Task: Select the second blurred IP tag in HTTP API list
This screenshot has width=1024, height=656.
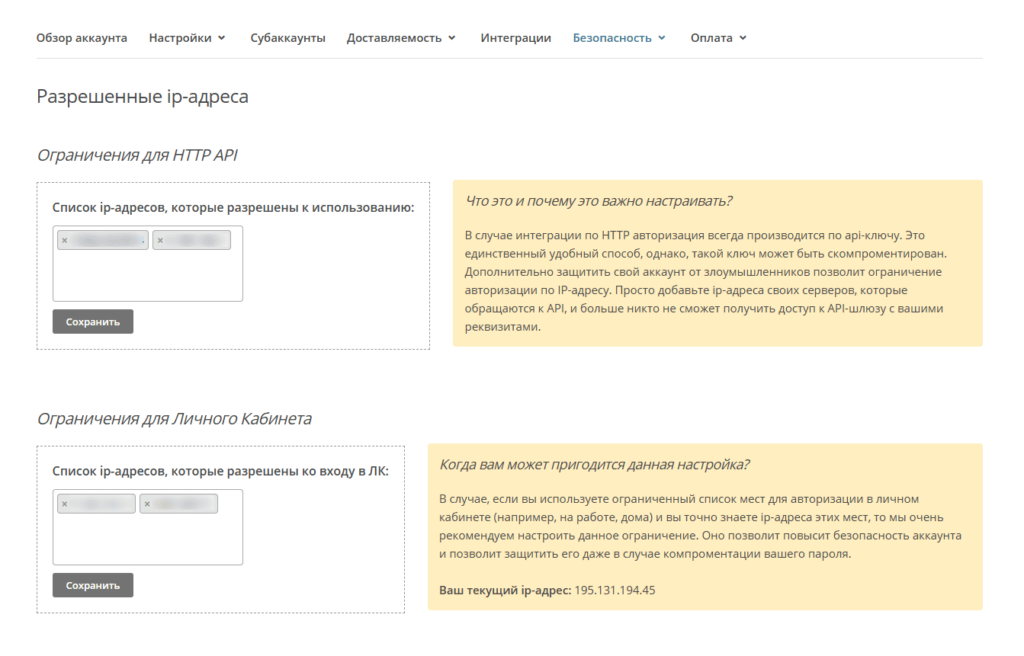Action: tap(197, 240)
